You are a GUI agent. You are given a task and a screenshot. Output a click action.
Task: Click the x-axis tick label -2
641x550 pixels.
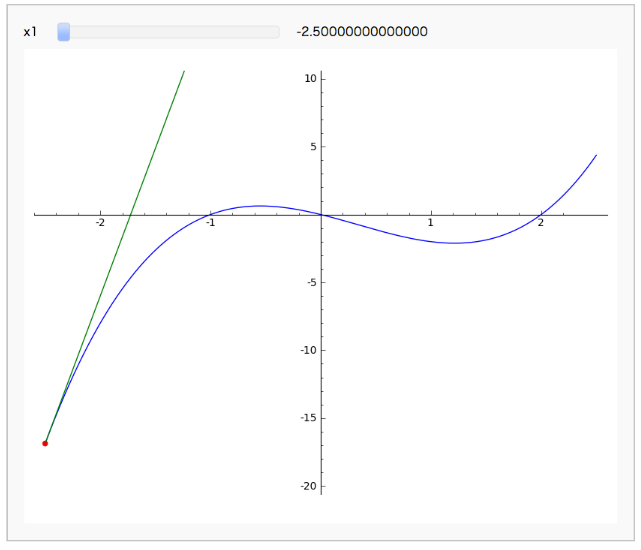point(100,223)
